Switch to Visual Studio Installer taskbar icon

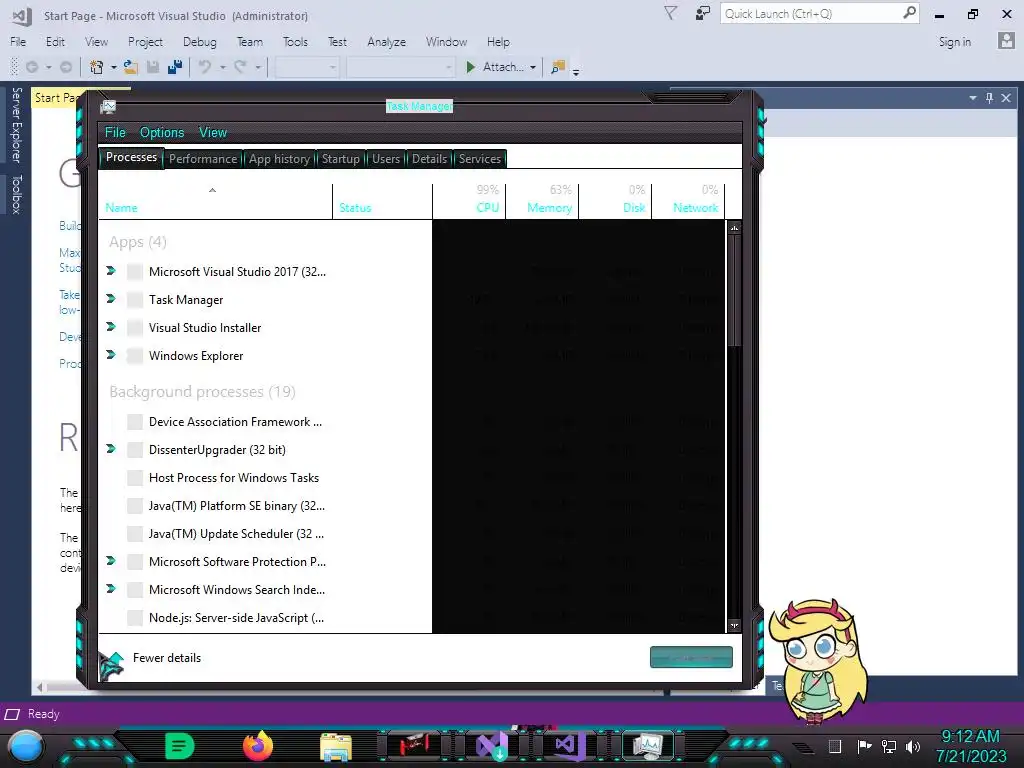pos(492,746)
